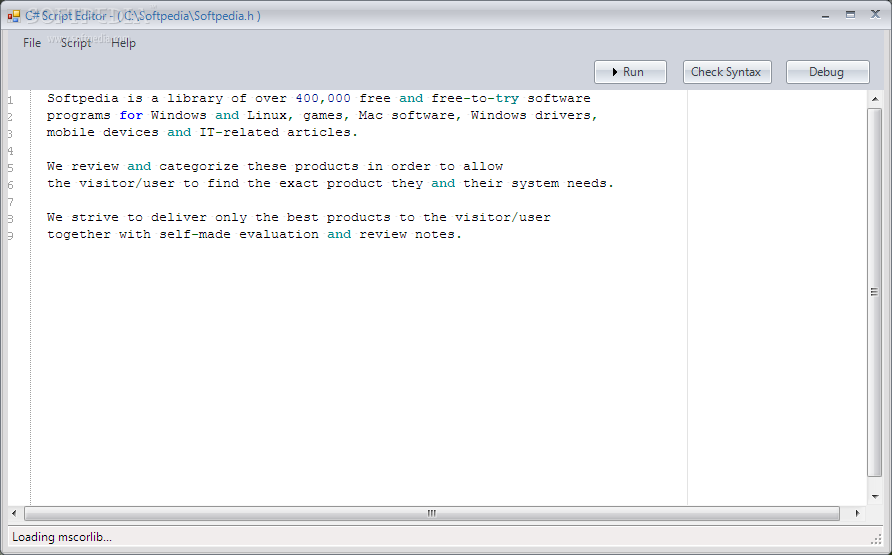Open the Help menu
This screenshot has height=555, width=892.
[x=123, y=43]
